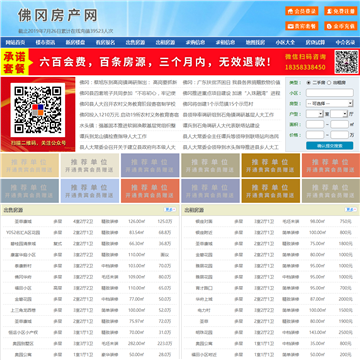
Task: Click the 佛冈房产网 site logo title
Action: (x=58, y=15)
